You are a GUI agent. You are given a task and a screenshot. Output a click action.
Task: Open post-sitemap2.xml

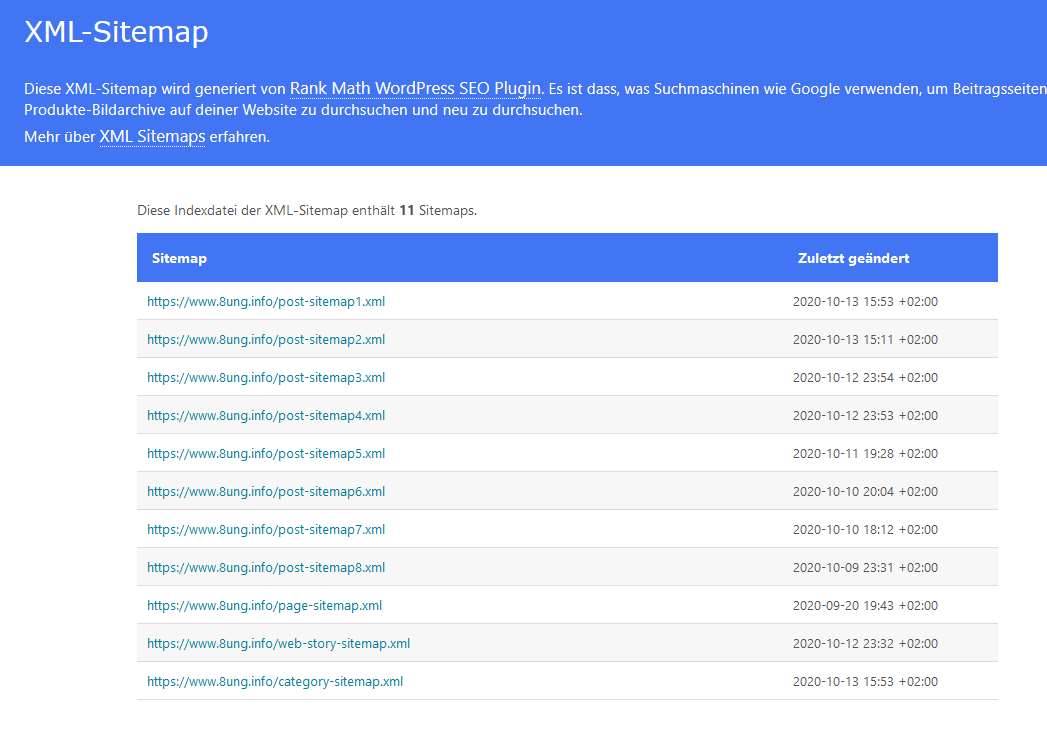[x=266, y=339]
